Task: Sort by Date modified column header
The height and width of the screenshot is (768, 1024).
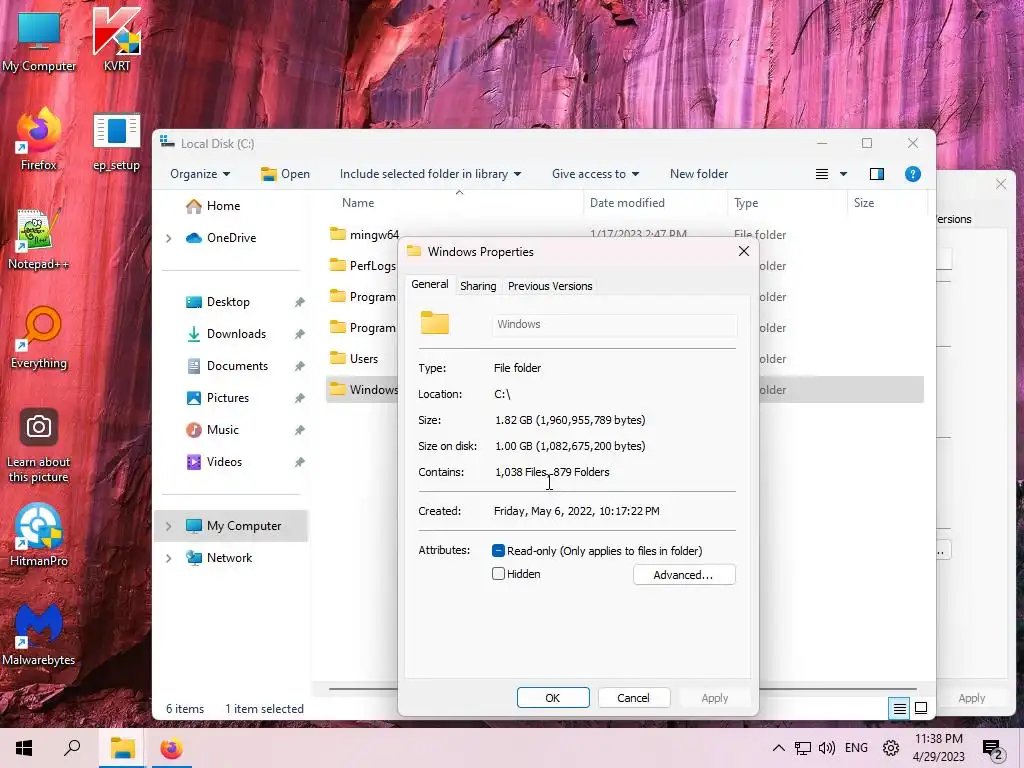Action: (656, 203)
